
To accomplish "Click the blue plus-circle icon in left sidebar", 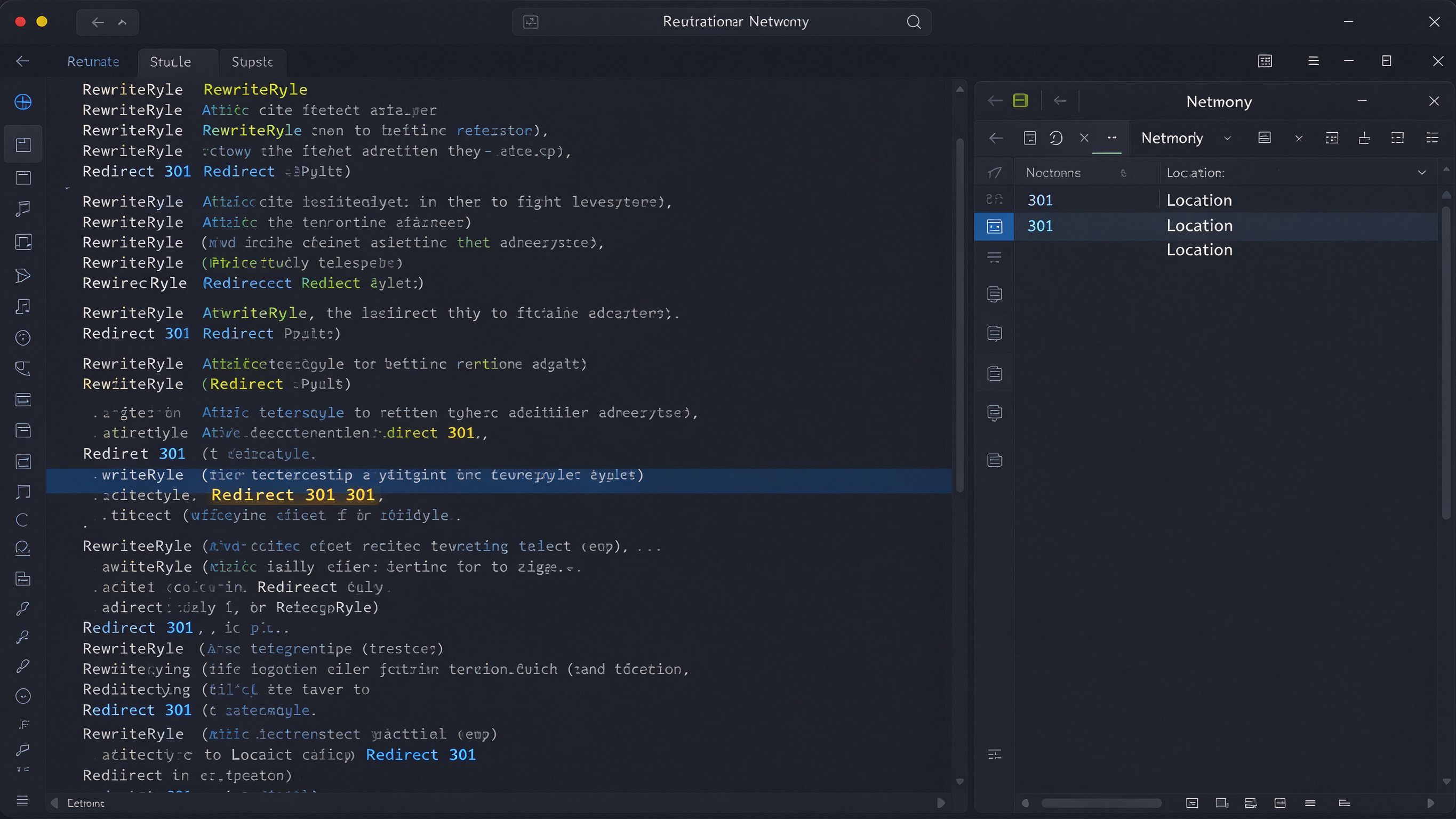I will click(x=23, y=102).
